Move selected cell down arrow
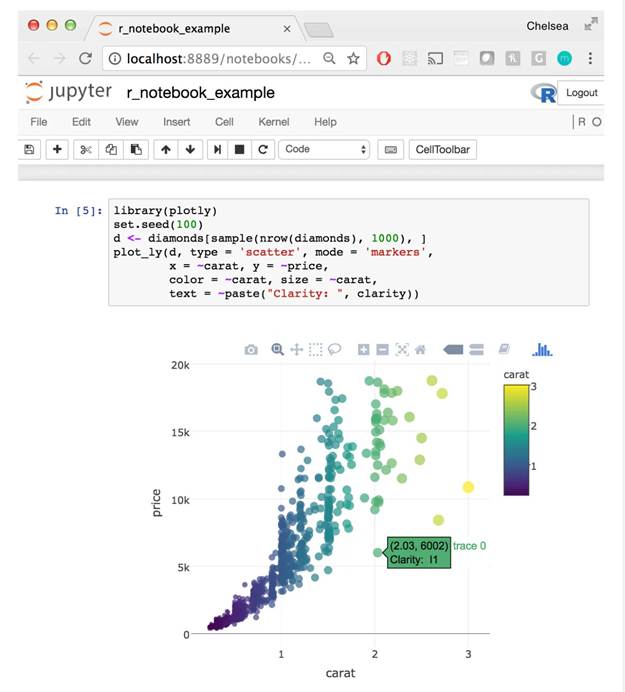 pos(190,149)
